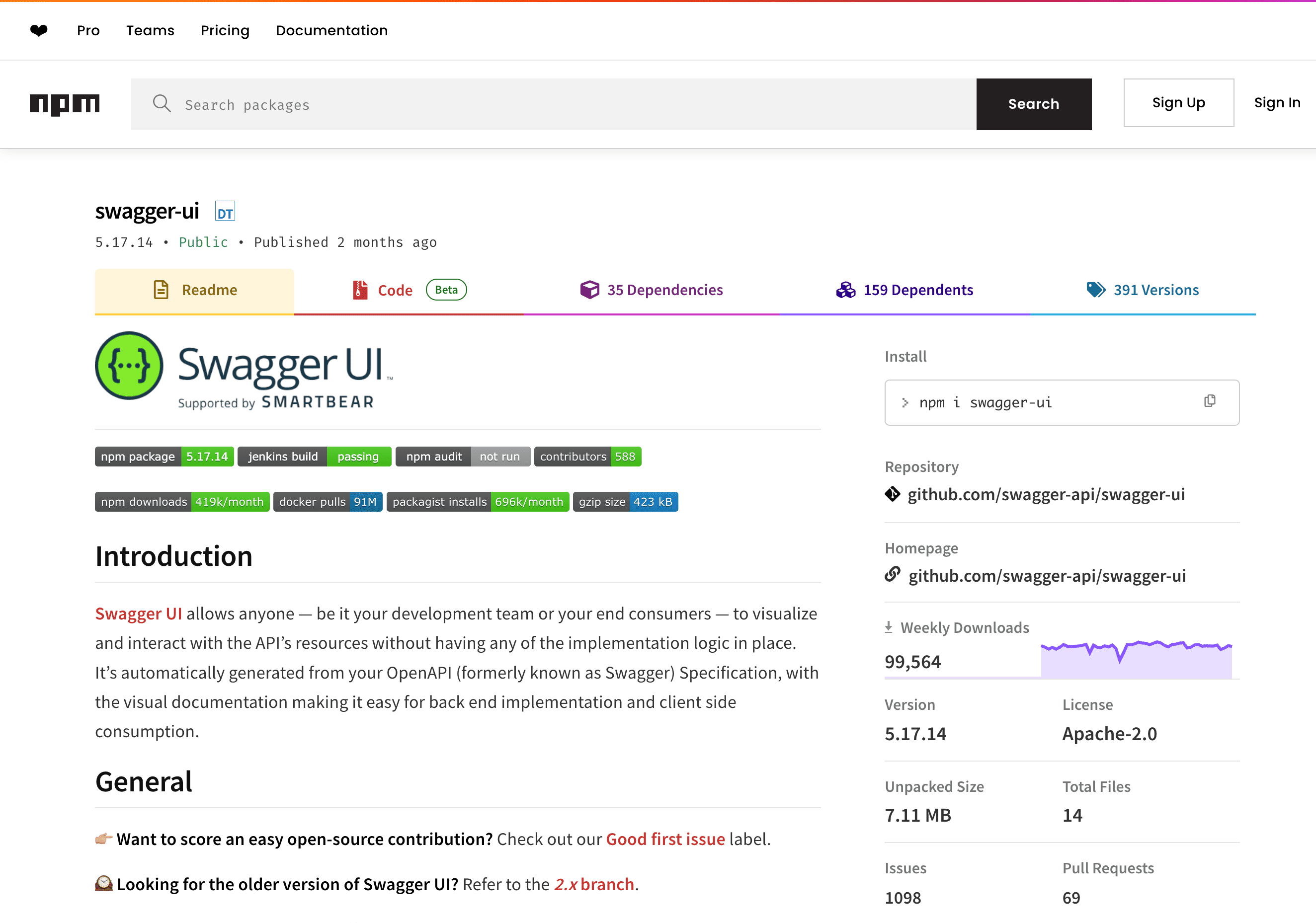This screenshot has width=1316, height=923.
Task: Click the homepage chain link icon
Action: (x=893, y=575)
